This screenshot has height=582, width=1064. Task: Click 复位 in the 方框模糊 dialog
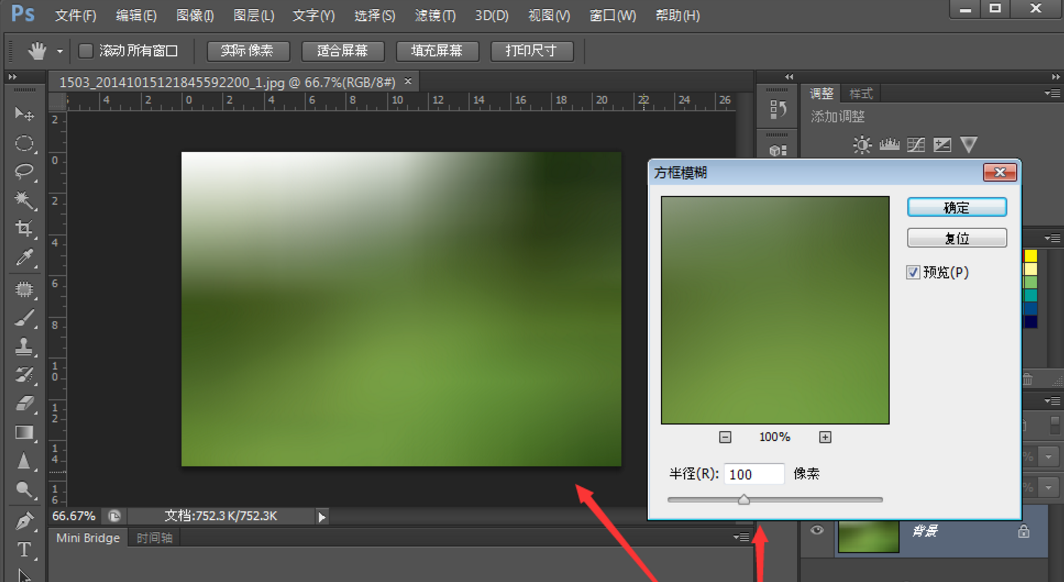pos(957,238)
